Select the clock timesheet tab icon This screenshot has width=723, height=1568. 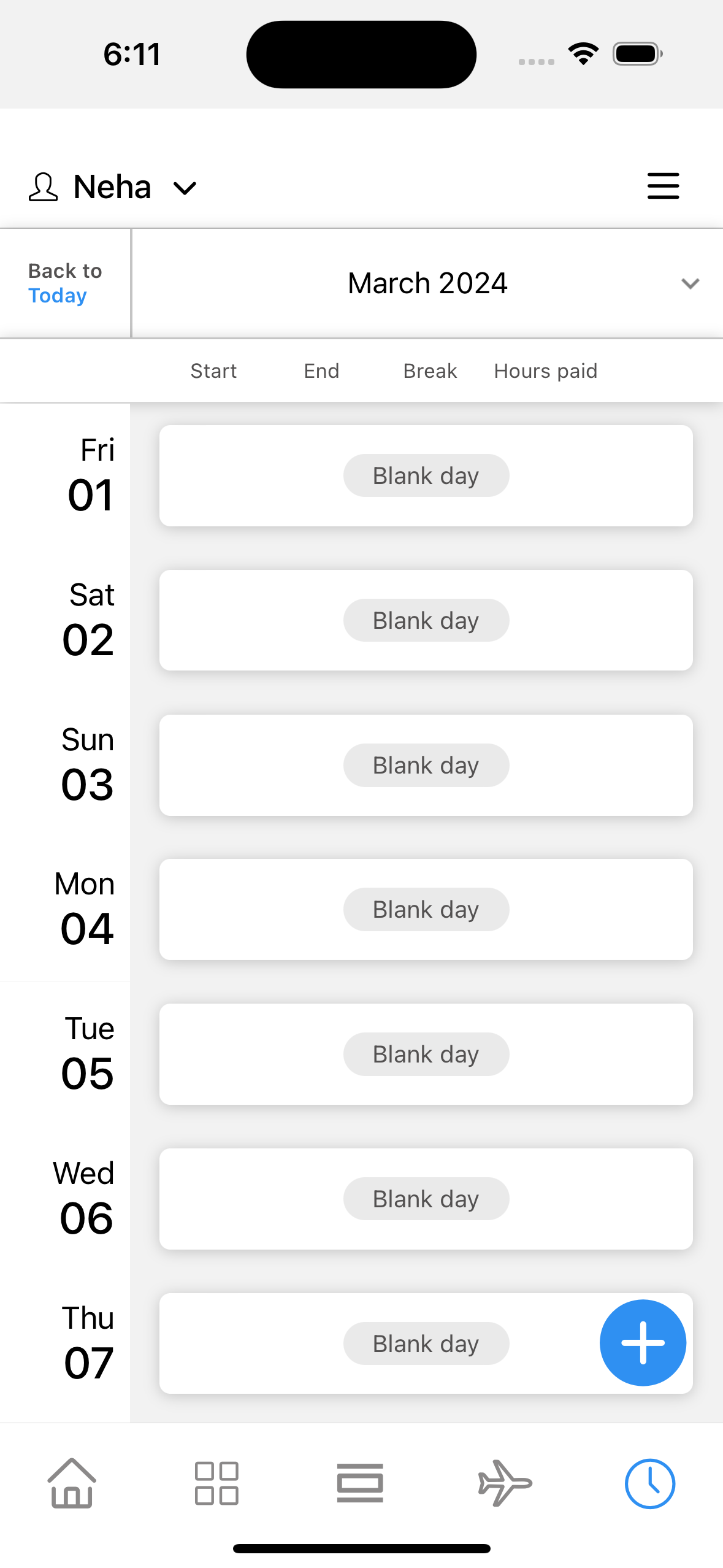coord(649,1483)
